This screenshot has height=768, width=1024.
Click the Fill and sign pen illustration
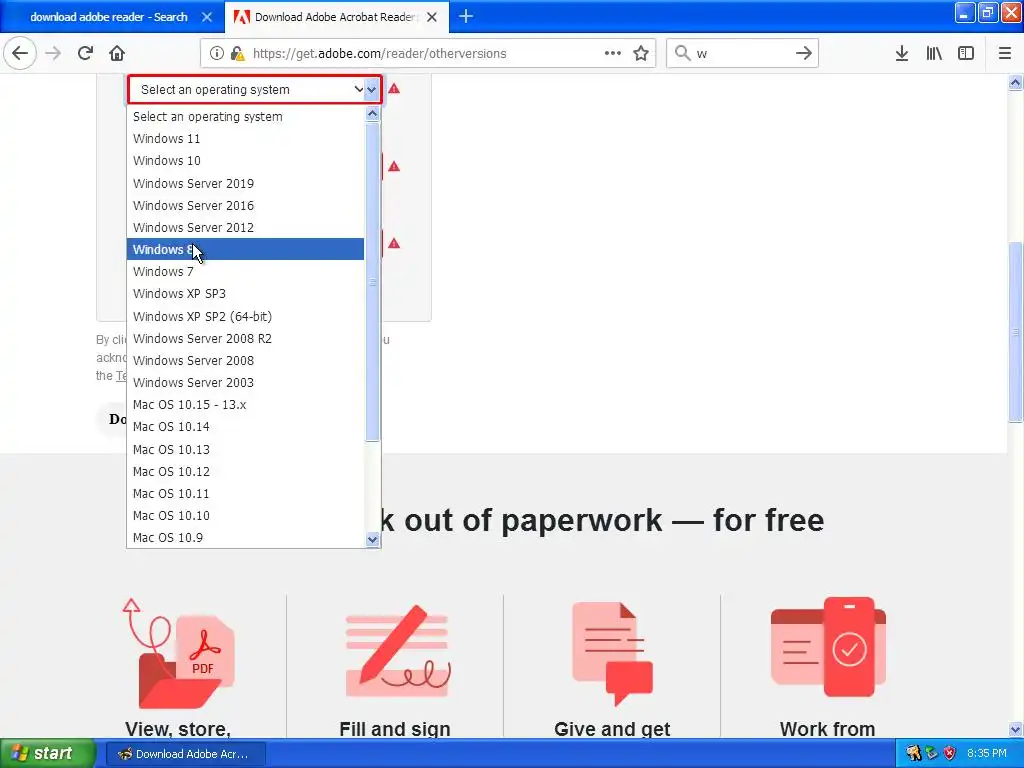click(x=396, y=651)
